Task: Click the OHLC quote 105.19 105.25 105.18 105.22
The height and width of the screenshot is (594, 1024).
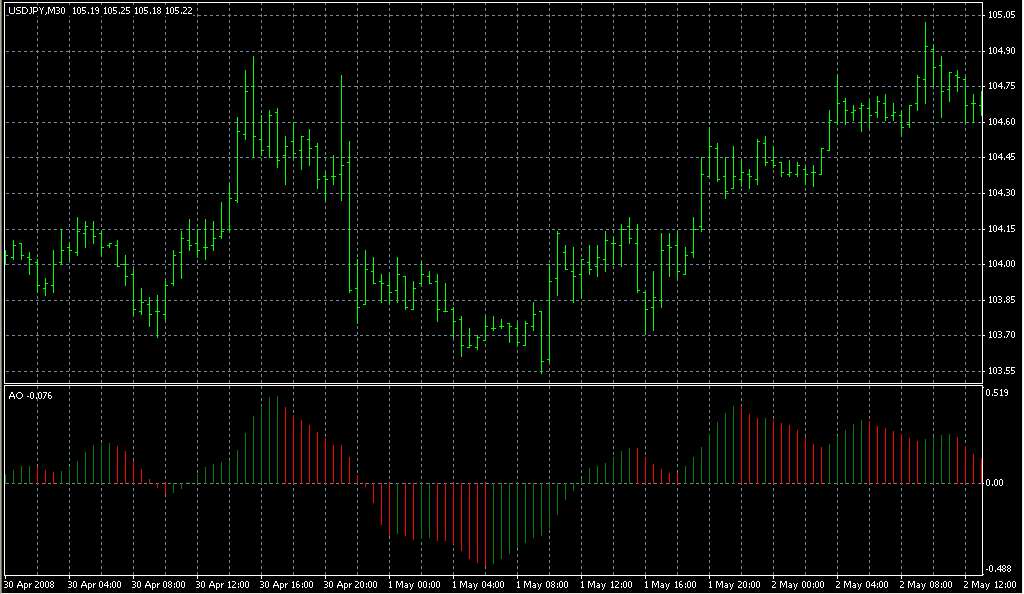Action: point(132,11)
